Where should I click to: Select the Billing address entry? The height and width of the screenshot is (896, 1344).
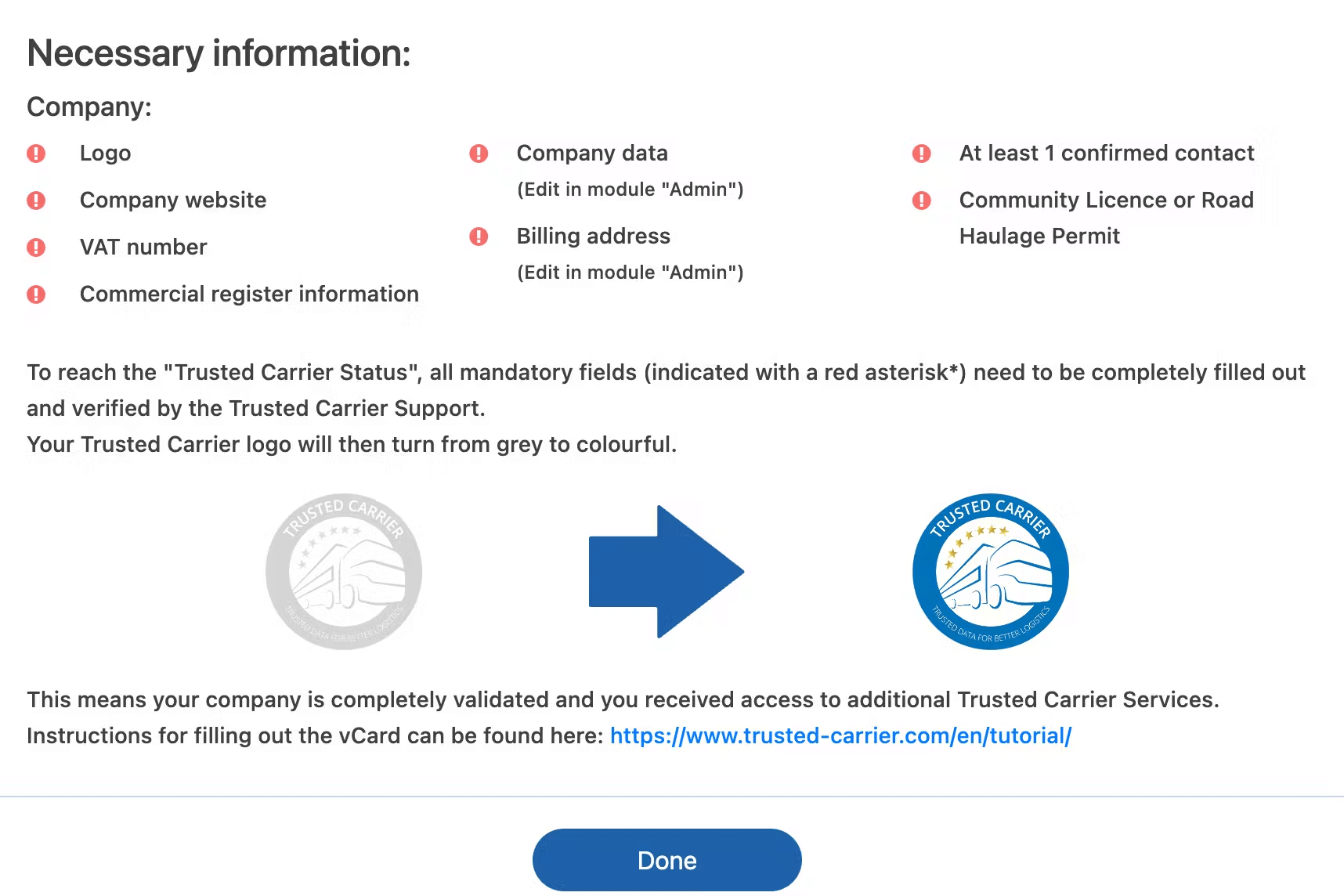(x=593, y=237)
